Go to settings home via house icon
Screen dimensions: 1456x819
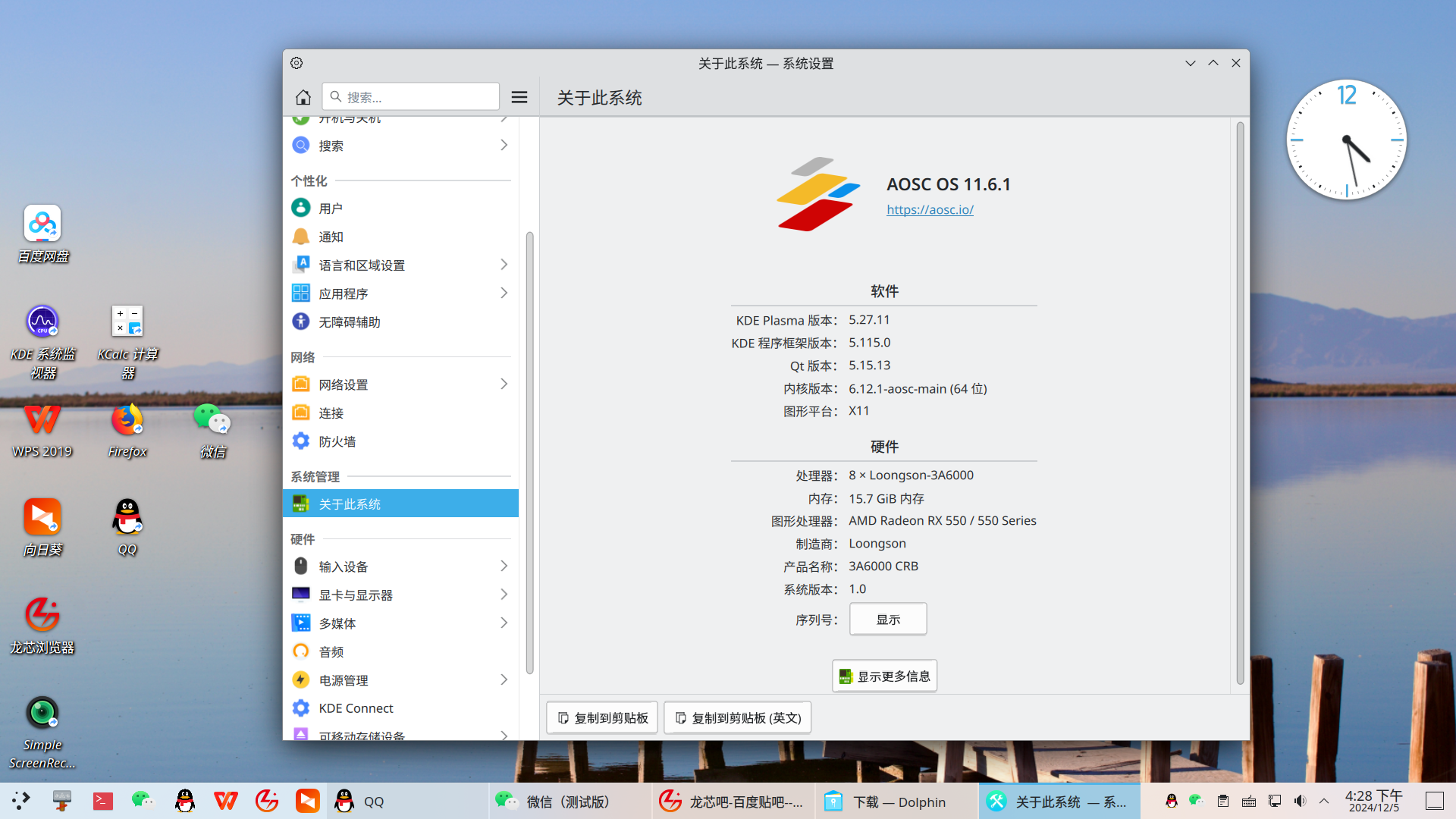(x=303, y=97)
